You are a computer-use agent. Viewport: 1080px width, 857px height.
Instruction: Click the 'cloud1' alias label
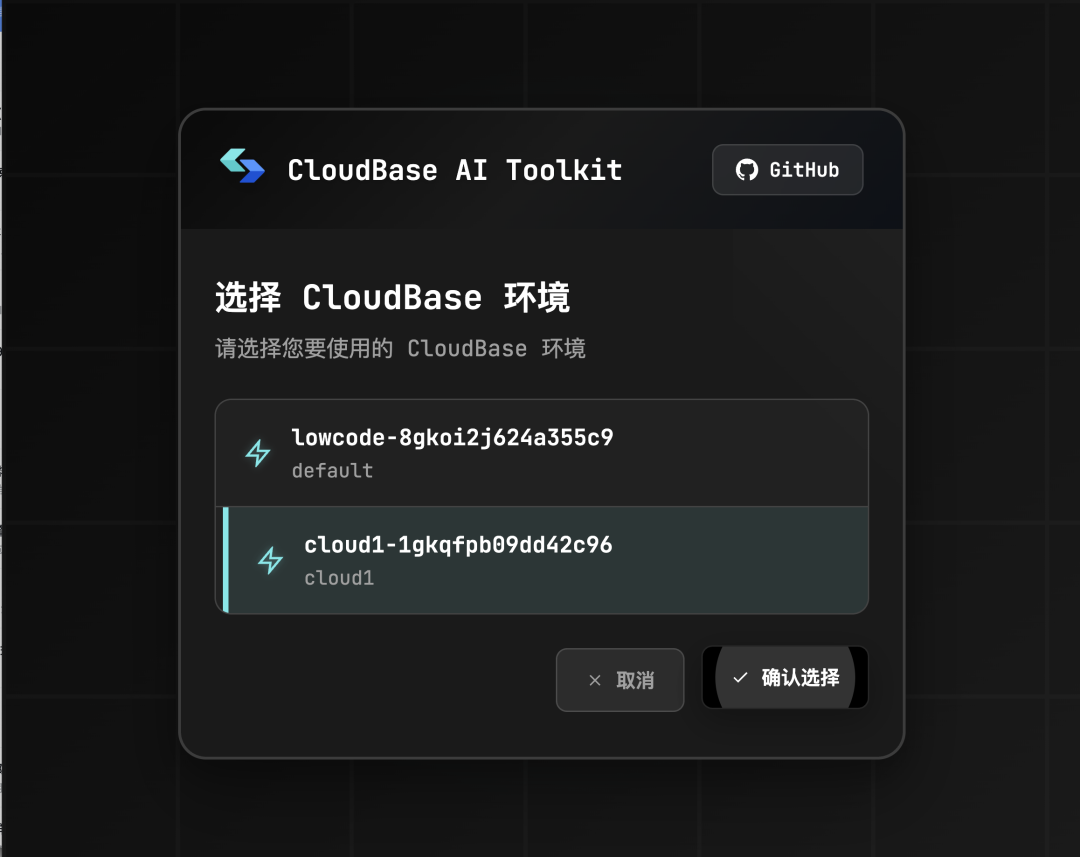(x=339, y=578)
